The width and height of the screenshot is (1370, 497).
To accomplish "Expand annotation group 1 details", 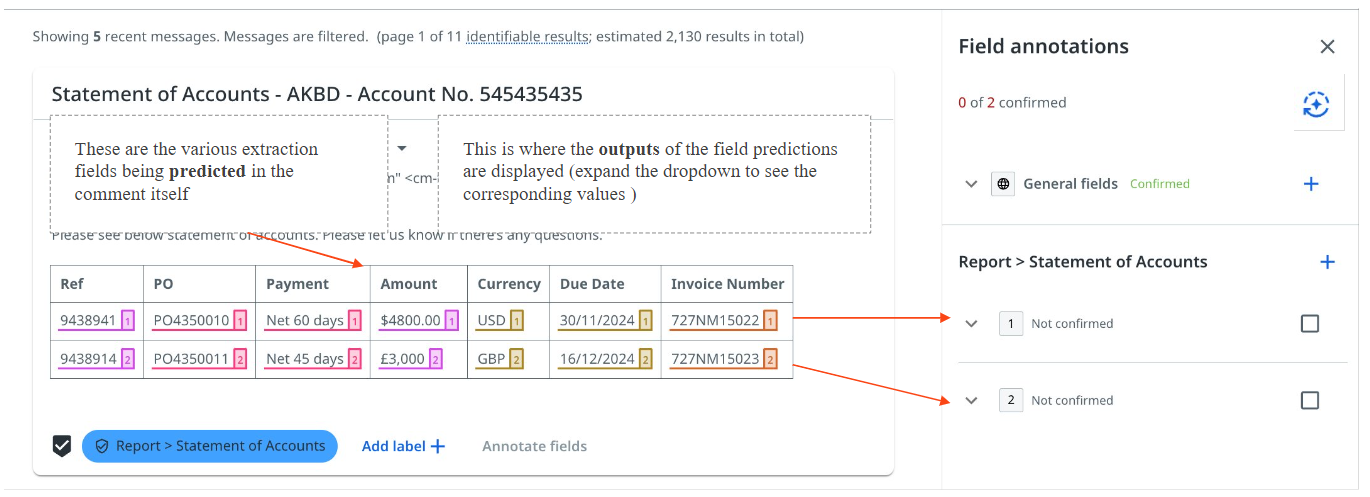I will click(x=971, y=324).
